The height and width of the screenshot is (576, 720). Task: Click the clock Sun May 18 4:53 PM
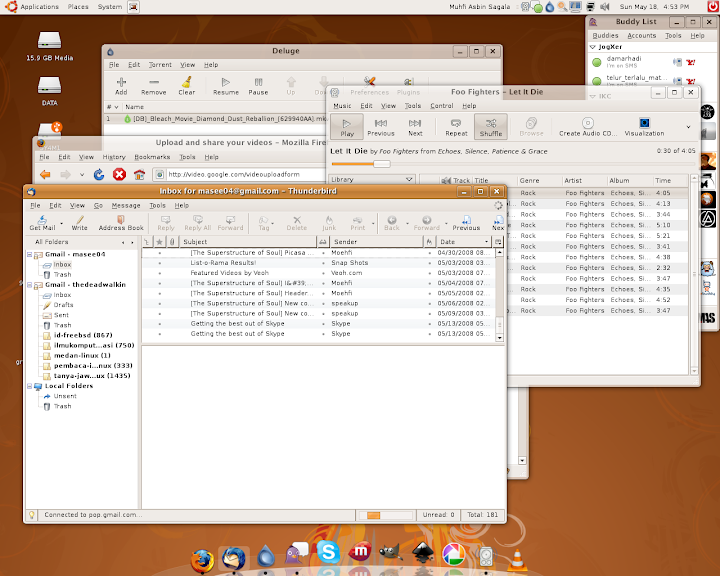point(654,6)
